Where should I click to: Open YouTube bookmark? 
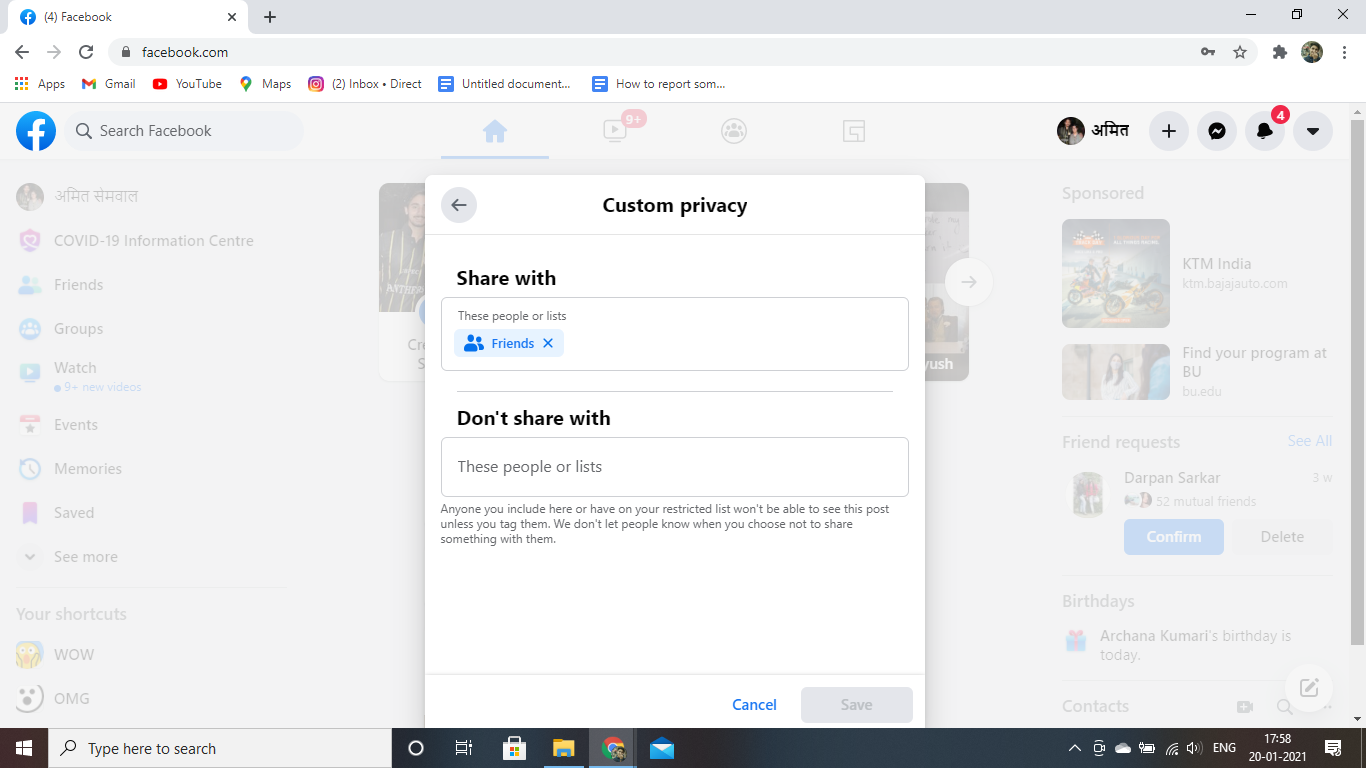[x=187, y=84]
